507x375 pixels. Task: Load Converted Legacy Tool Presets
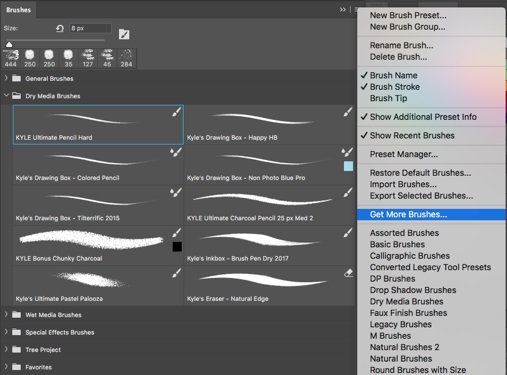point(430,267)
